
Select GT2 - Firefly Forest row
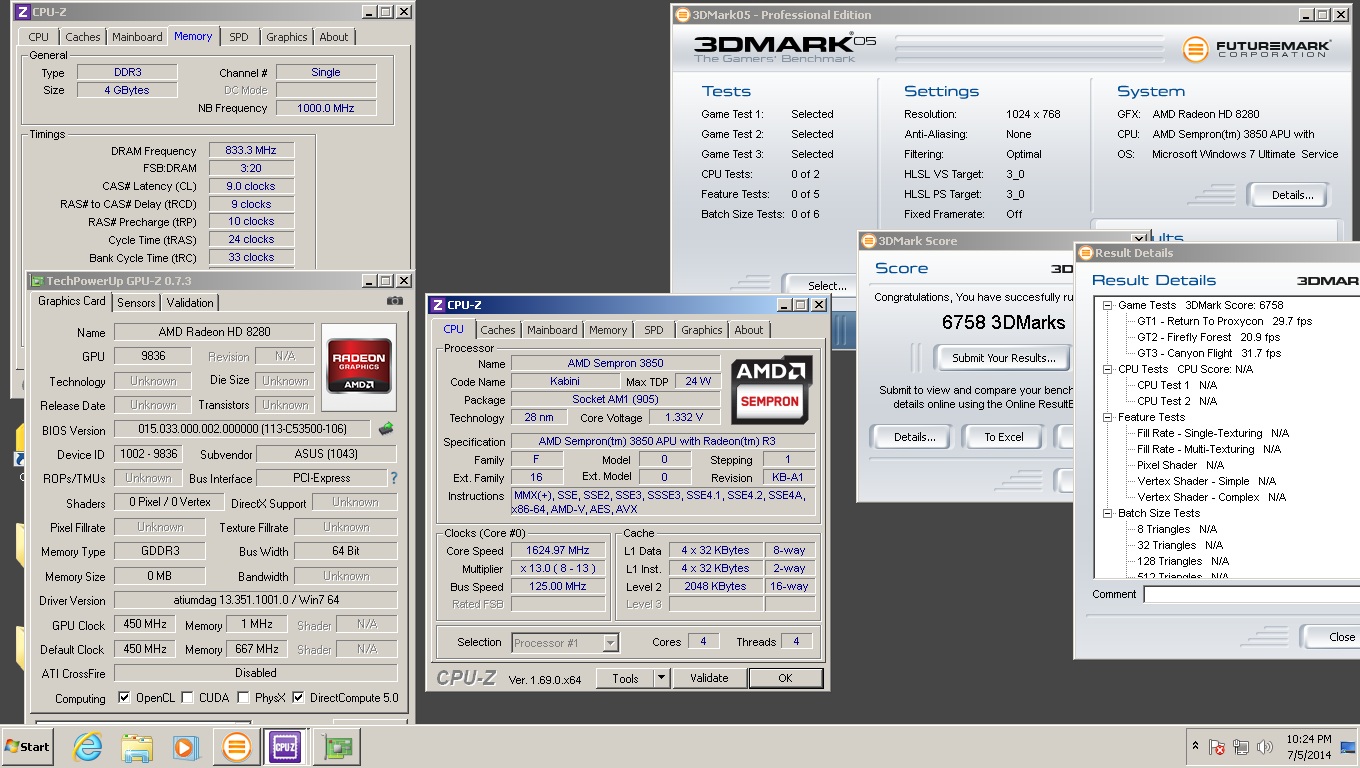pyautogui.click(x=1208, y=337)
